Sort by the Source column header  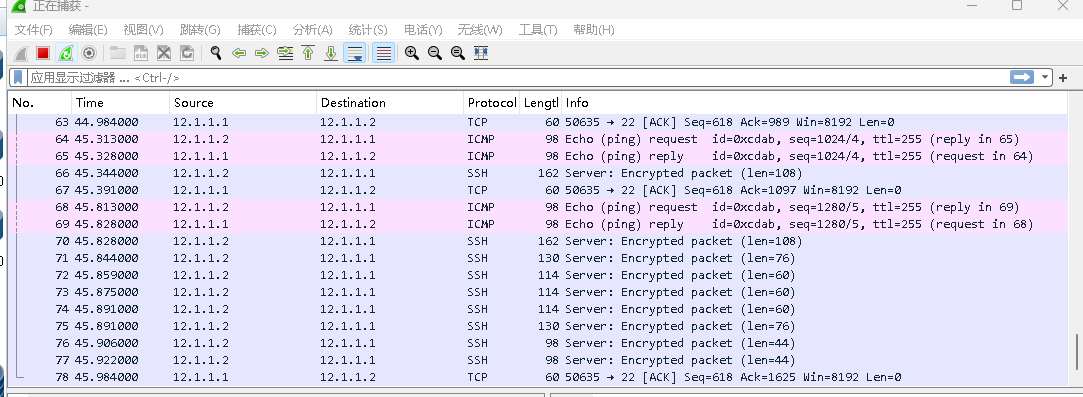tap(243, 103)
